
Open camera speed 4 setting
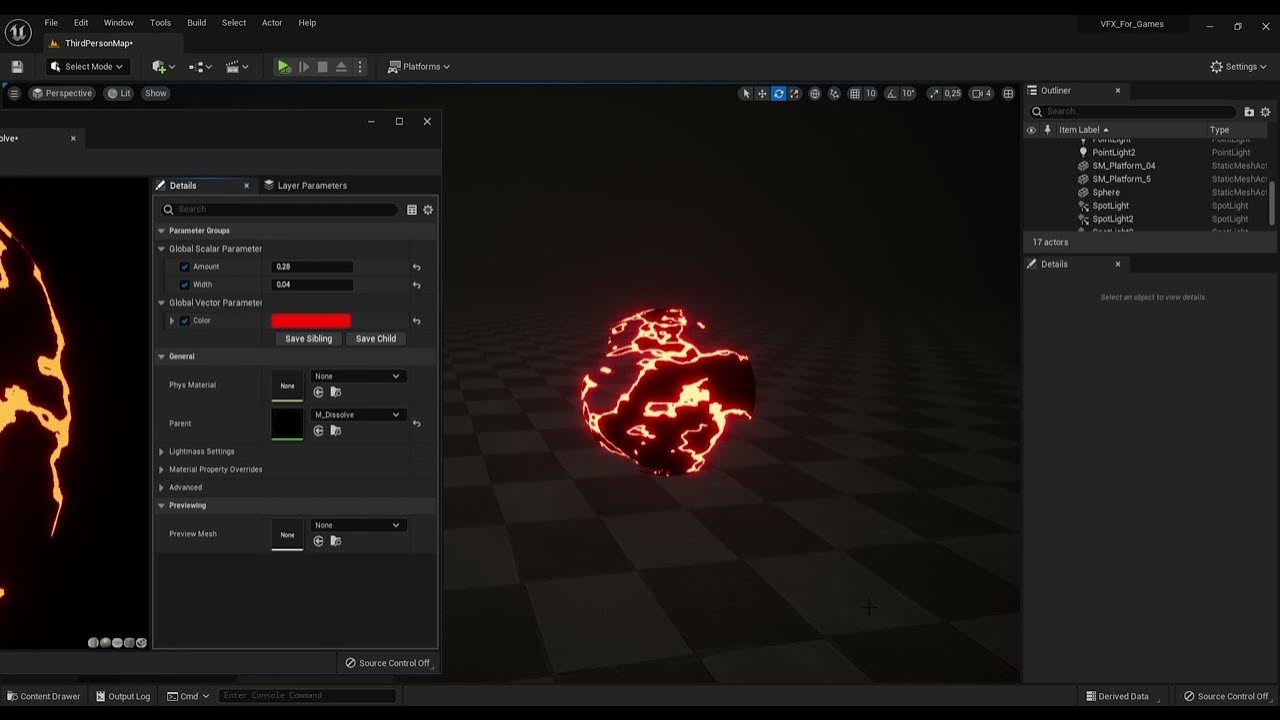[x=982, y=93]
